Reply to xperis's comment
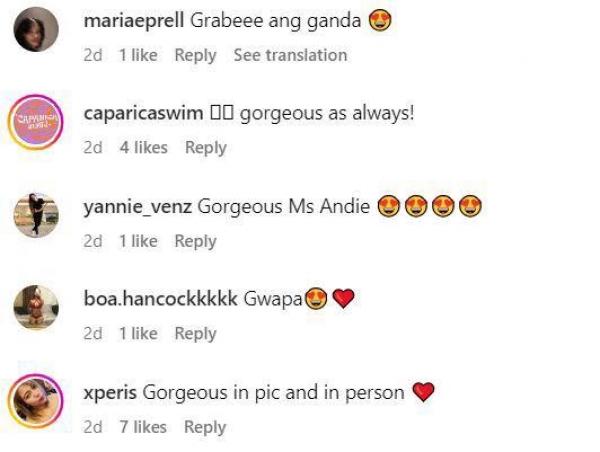 pos(205,428)
